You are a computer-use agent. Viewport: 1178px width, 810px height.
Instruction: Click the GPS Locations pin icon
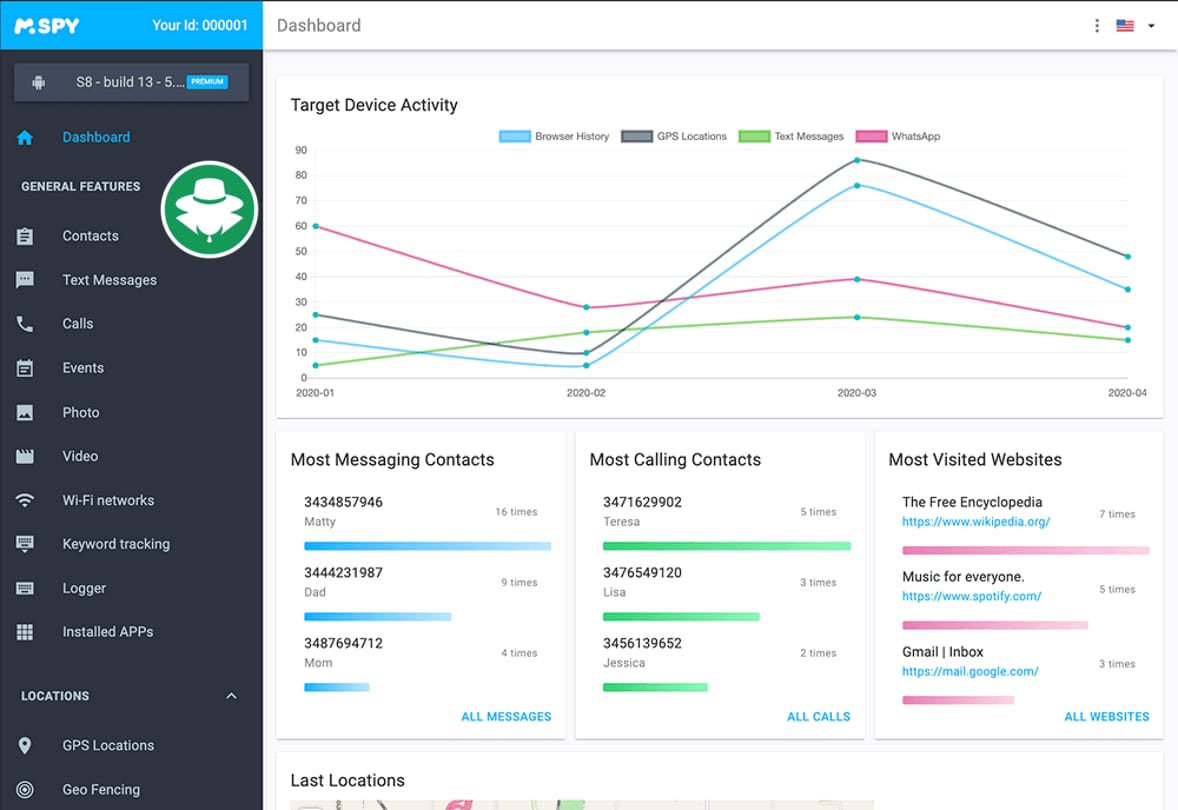pyautogui.click(x=25, y=745)
